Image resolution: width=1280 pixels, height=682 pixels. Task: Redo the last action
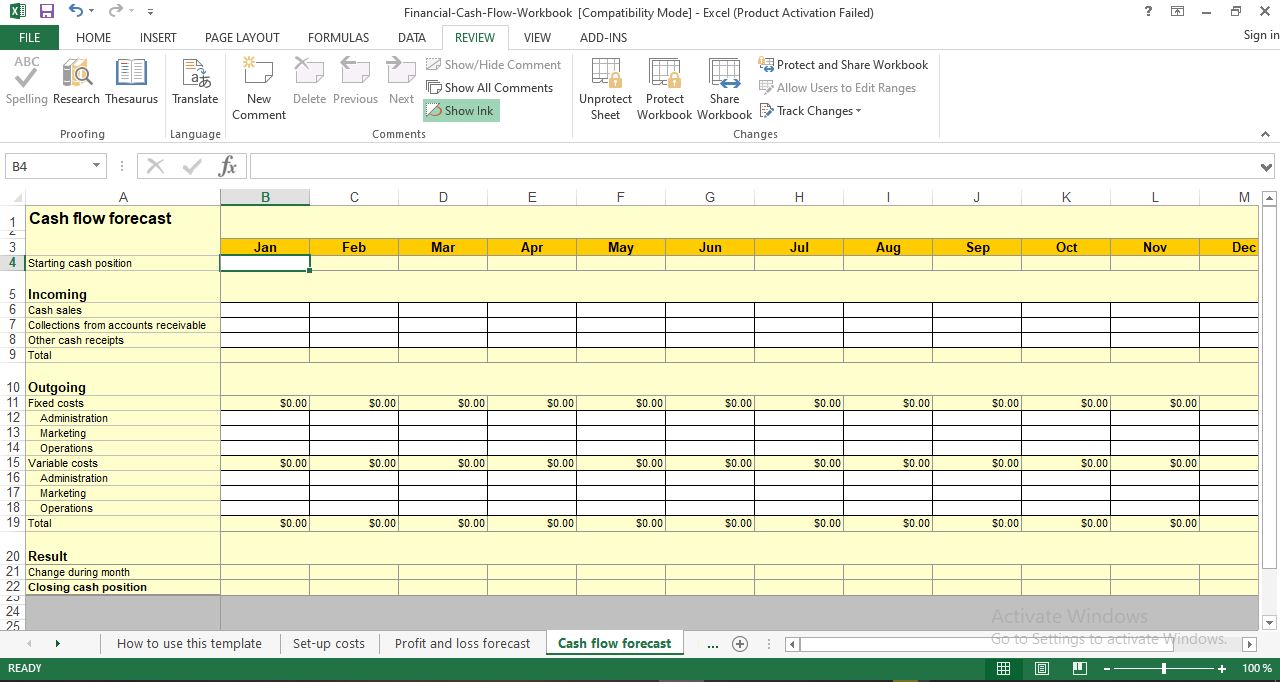click(115, 12)
